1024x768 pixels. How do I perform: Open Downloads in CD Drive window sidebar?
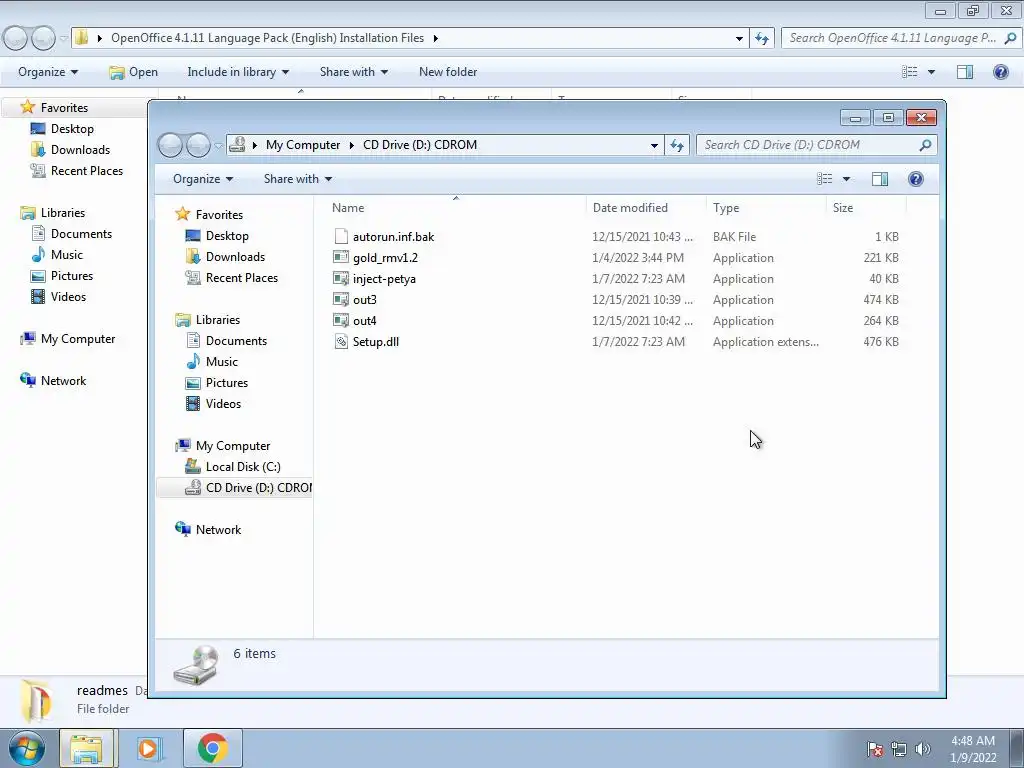click(x=225, y=257)
